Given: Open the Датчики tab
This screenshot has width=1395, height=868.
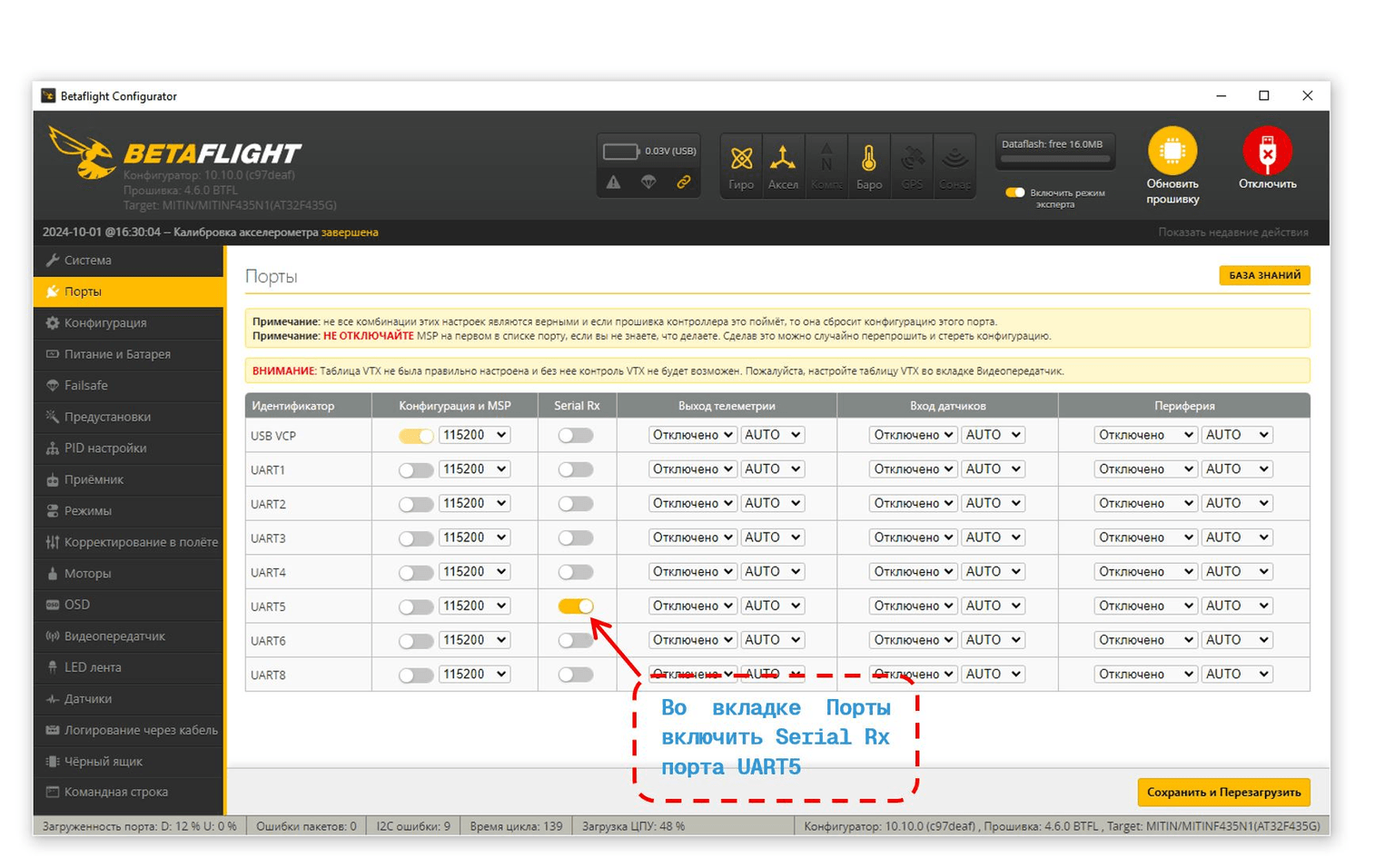Looking at the screenshot, I should click(x=128, y=699).
